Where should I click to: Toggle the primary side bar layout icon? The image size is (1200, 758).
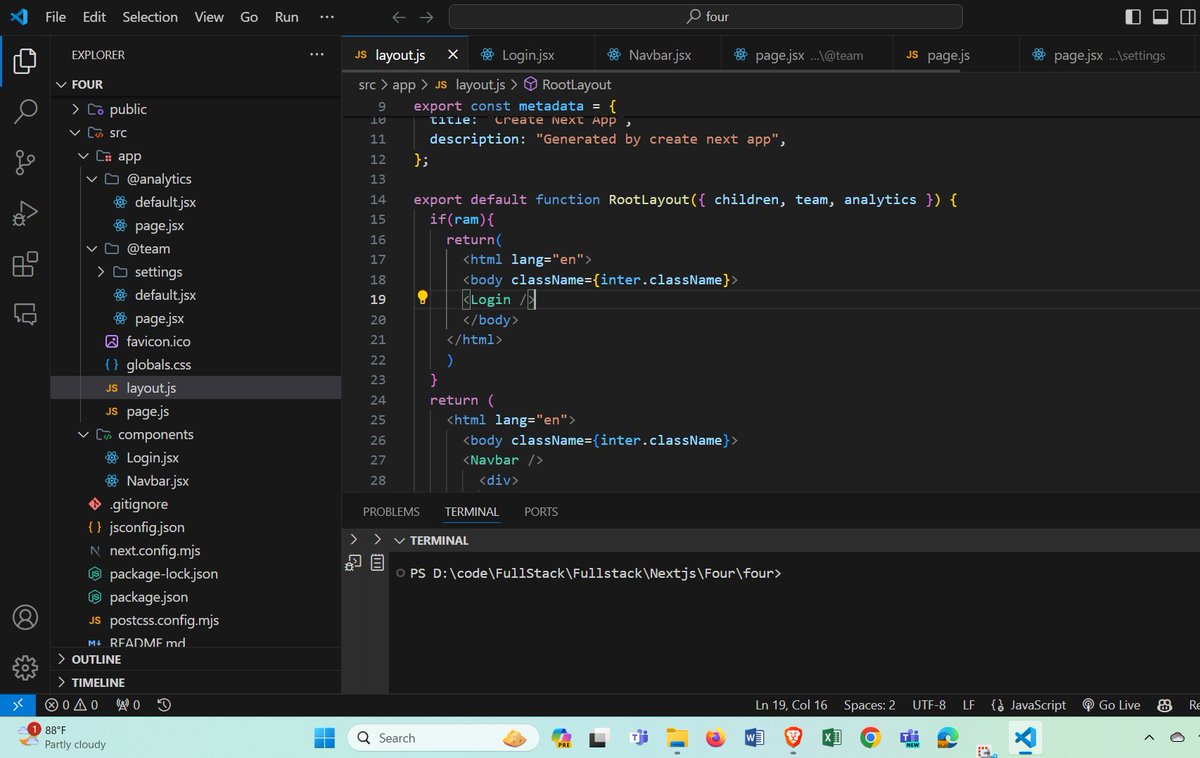1133,17
